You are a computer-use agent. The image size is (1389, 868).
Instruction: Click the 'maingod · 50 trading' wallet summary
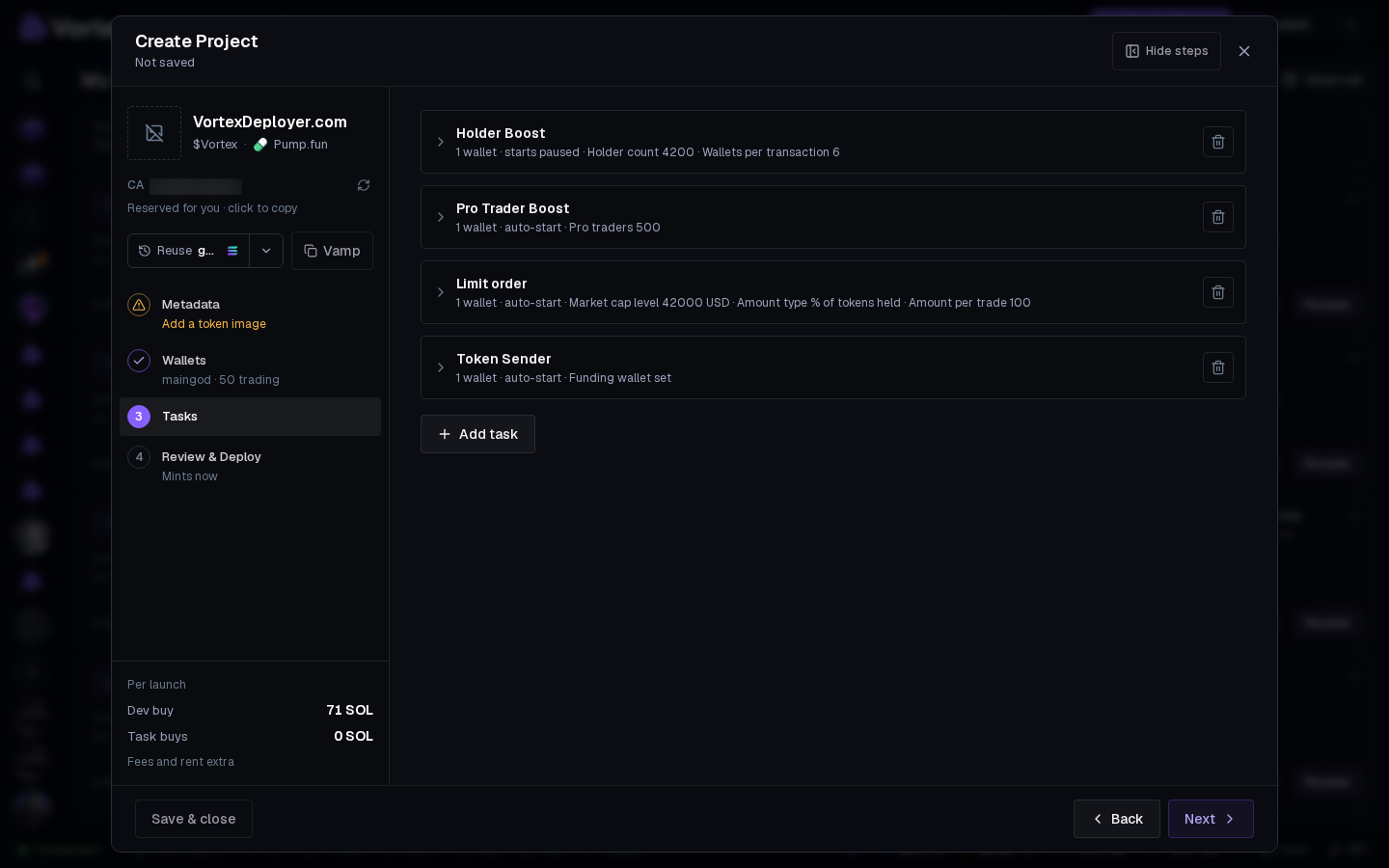221,380
